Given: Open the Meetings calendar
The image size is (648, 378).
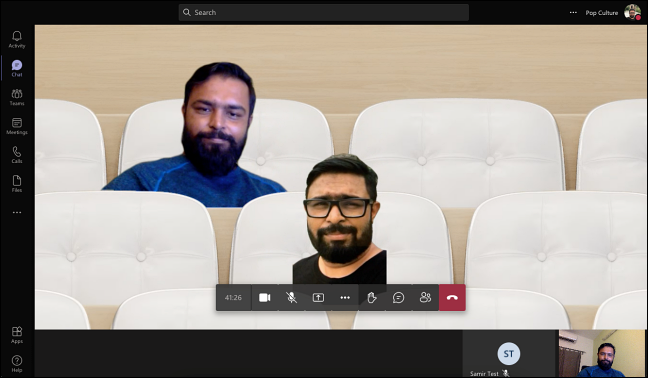Looking at the screenshot, I should [x=17, y=126].
